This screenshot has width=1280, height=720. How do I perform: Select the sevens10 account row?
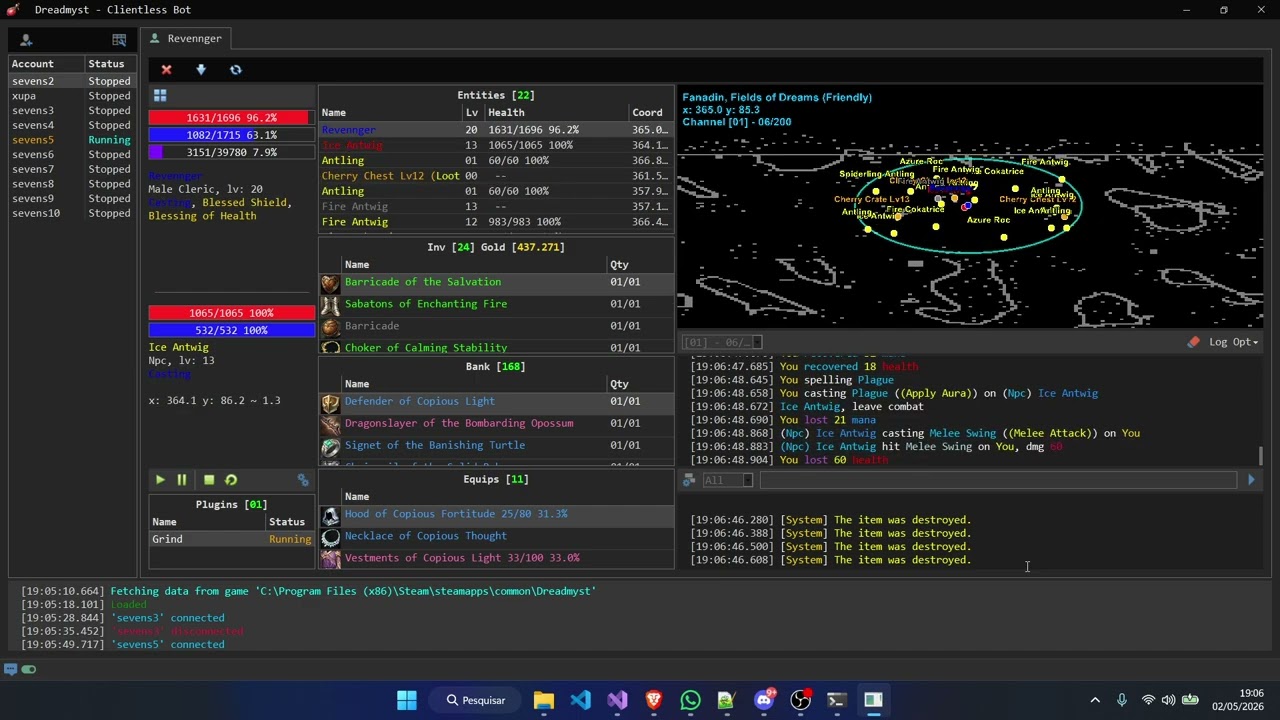[x=71, y=213]
